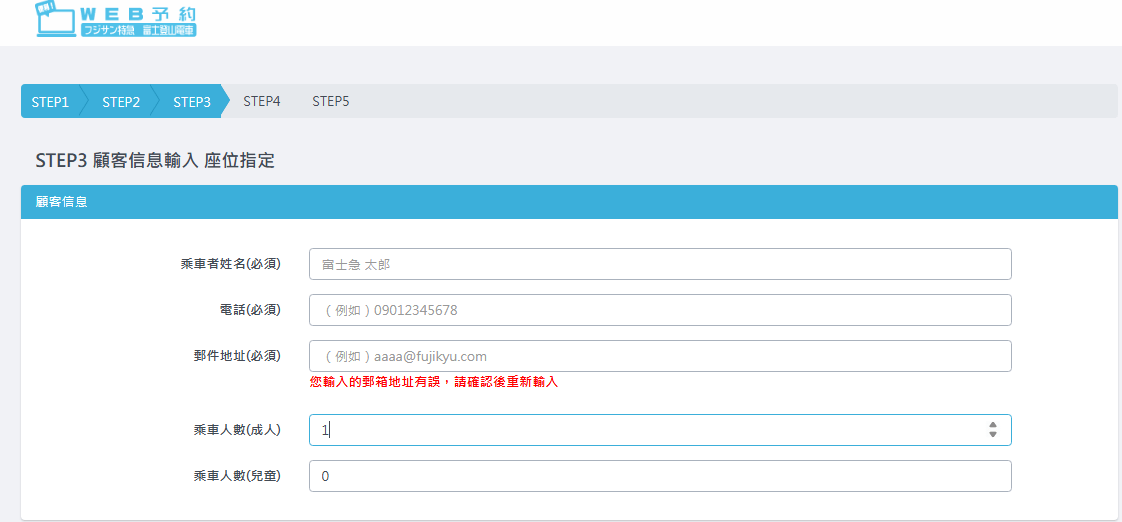Click the 乘車者姓名(必須) label

230,264
